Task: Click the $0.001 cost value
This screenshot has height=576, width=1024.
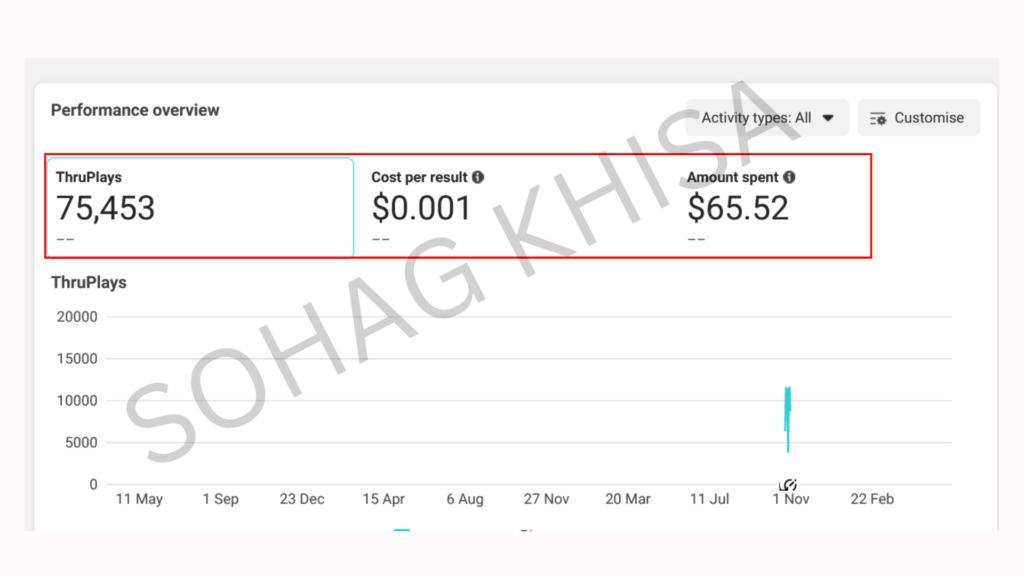Action: point(421,208)
